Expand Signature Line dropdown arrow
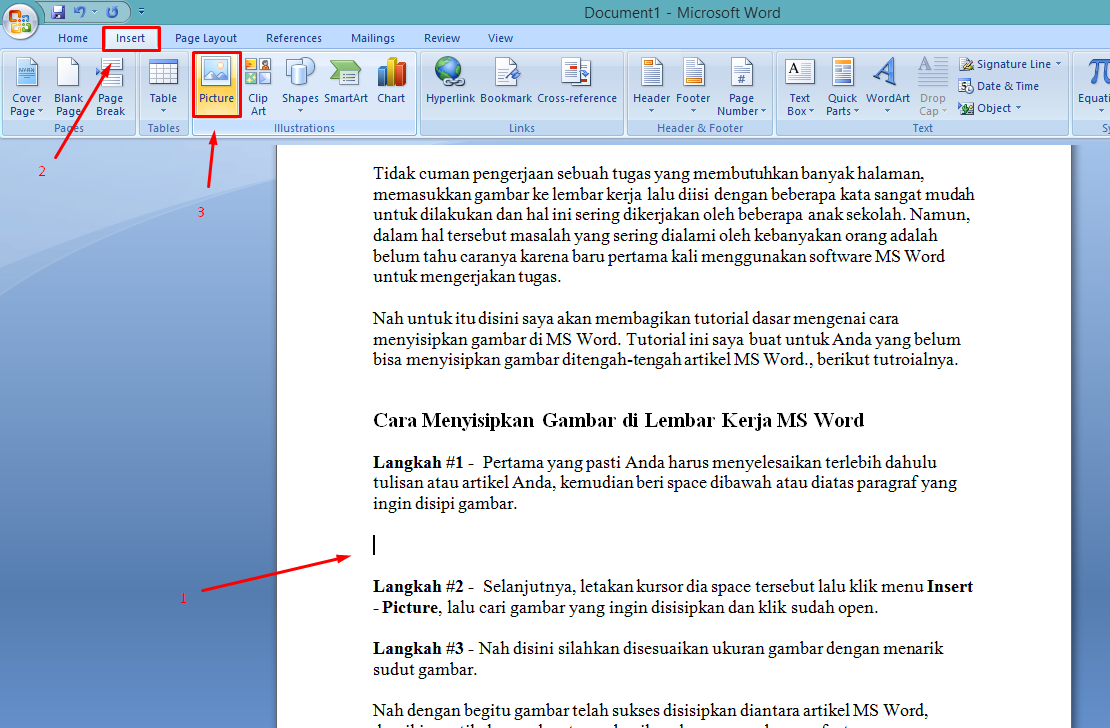1110x728 pixels. pos(1058,64)
